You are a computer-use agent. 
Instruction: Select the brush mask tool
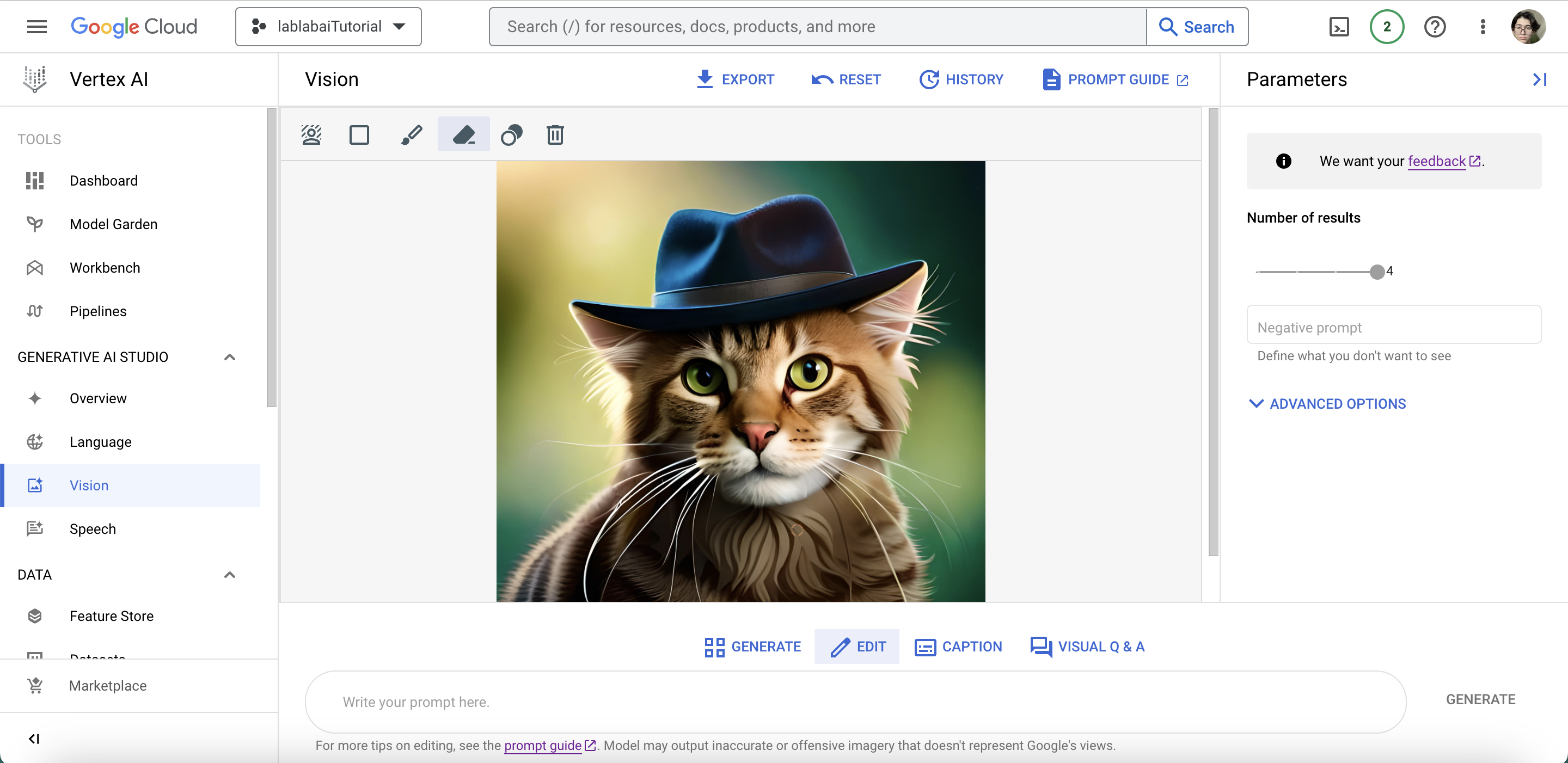(412, 134)
